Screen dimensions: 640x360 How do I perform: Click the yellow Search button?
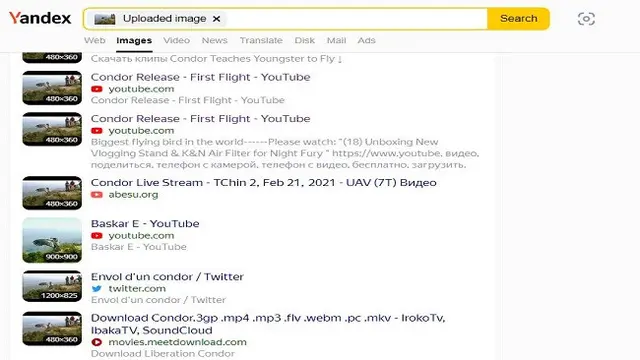[518, 18]
